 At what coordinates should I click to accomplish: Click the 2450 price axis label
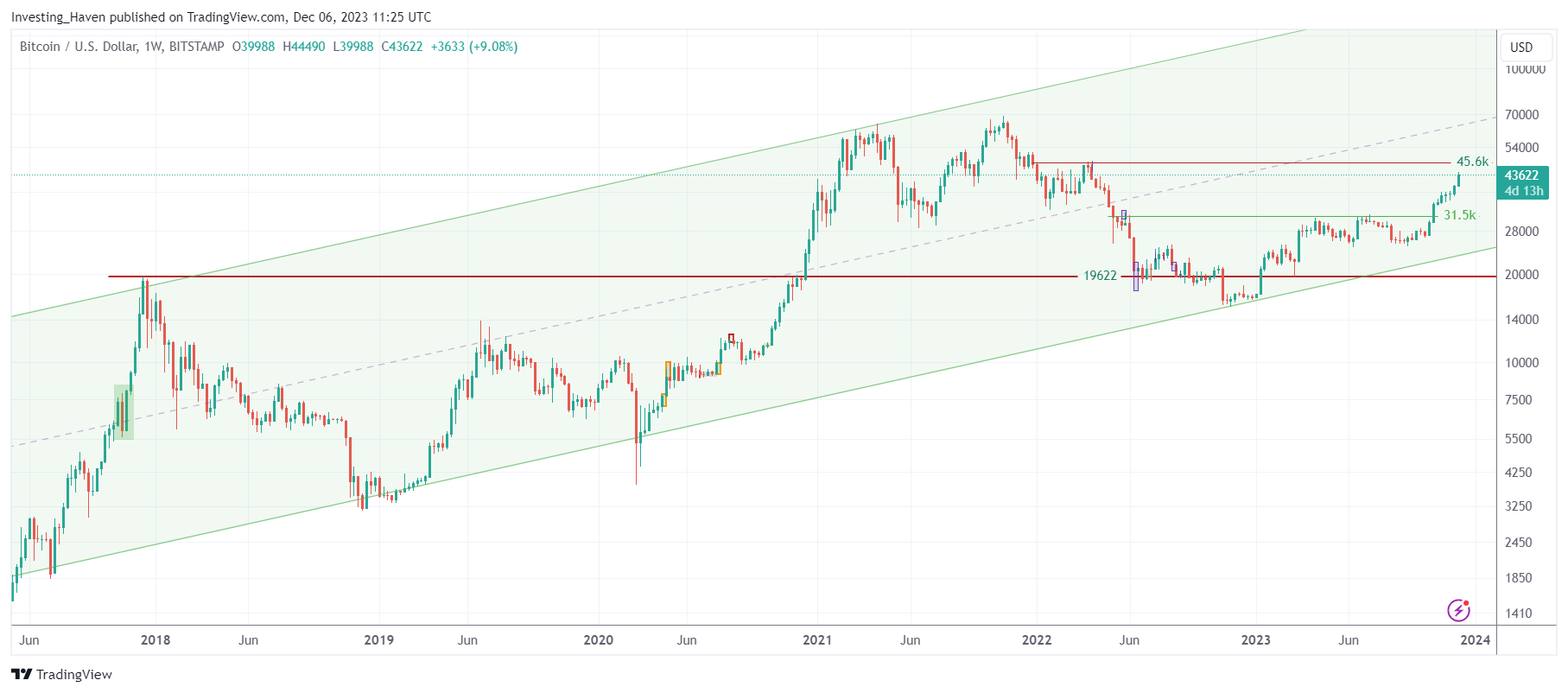(x=1519, y=543)
